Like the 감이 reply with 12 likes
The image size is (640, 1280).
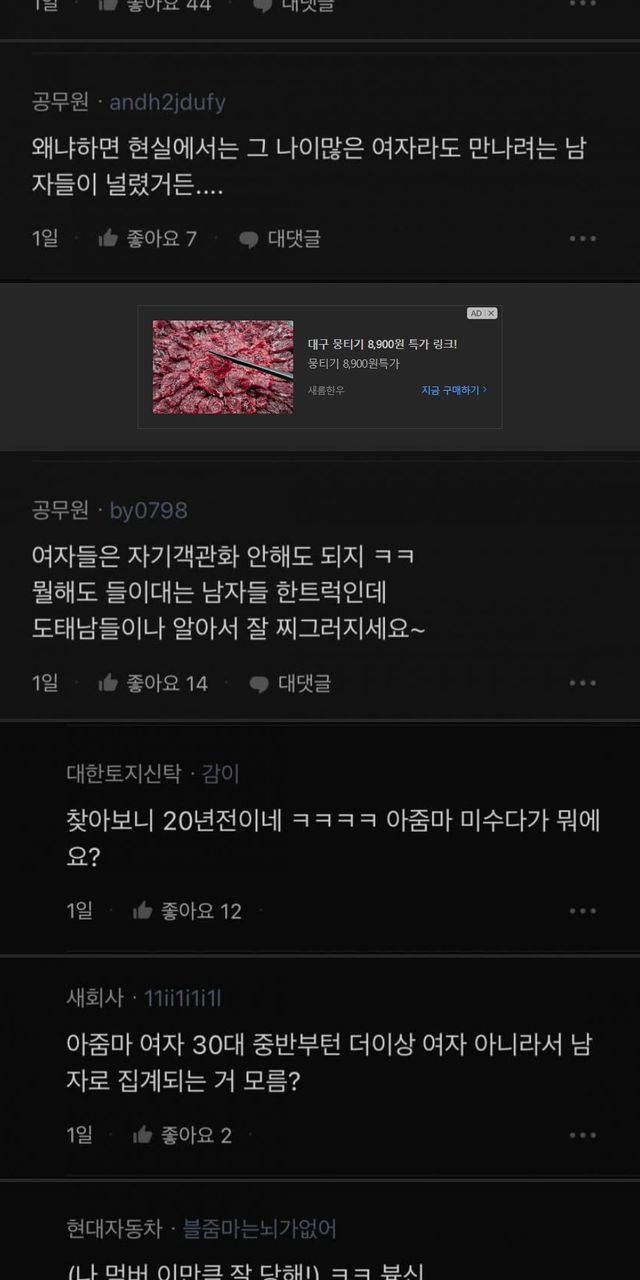187,911
